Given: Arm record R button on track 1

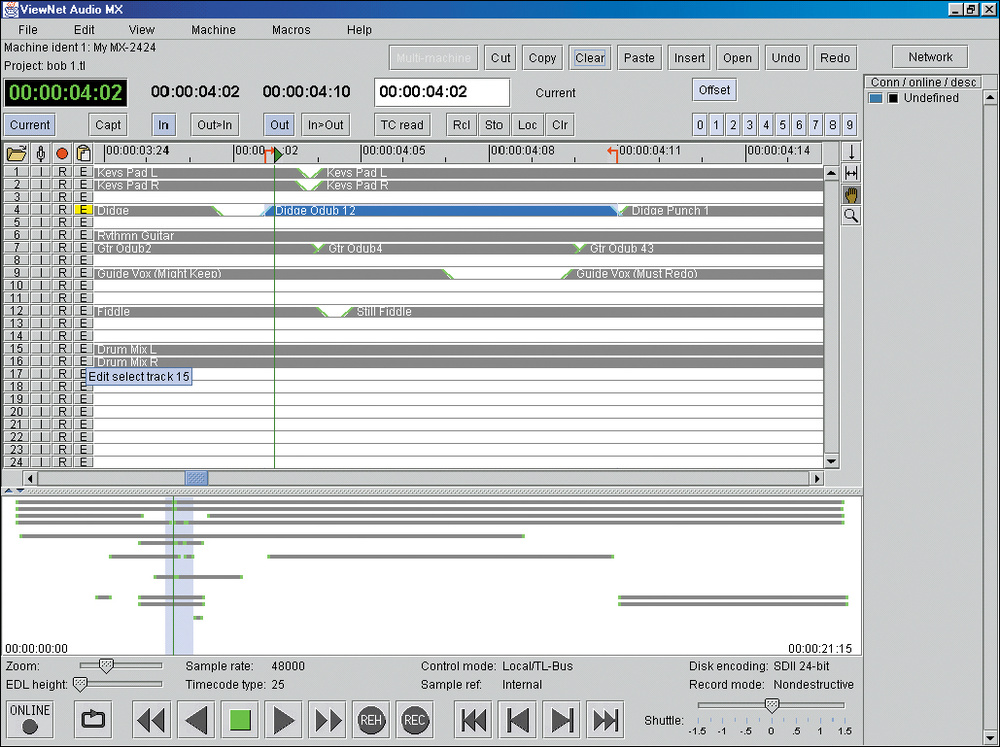Looking at the screenshot, I should [x=62, y=173].
